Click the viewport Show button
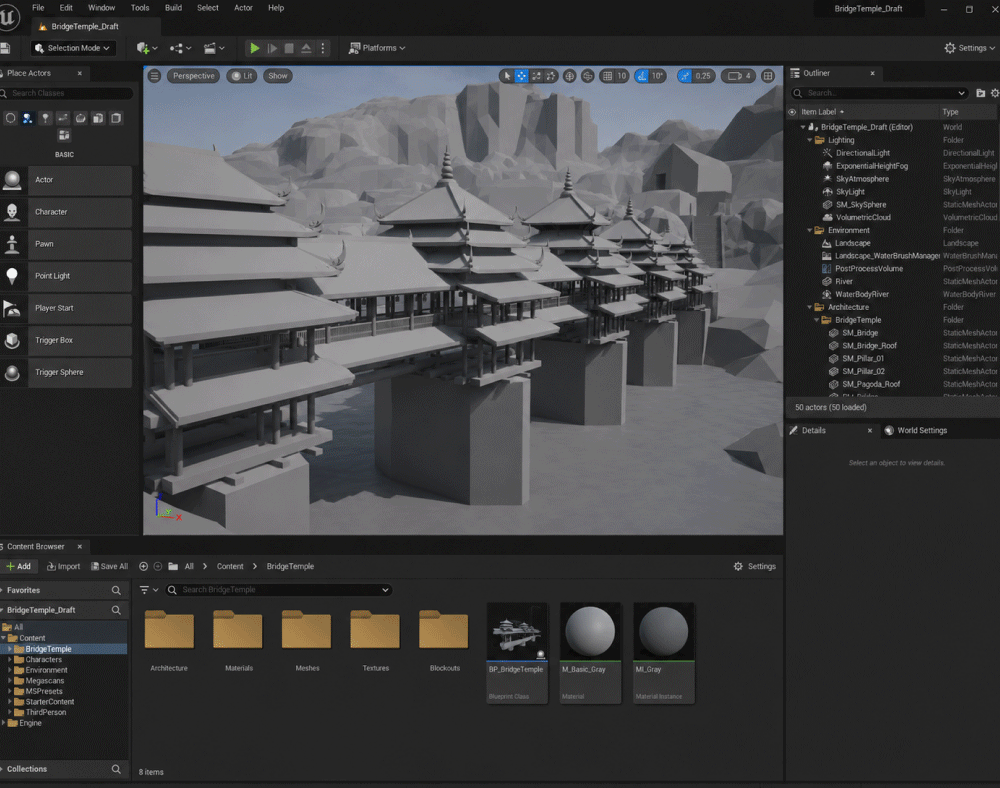The height and width of the screenshot is (788, 1000). (277, 76)
